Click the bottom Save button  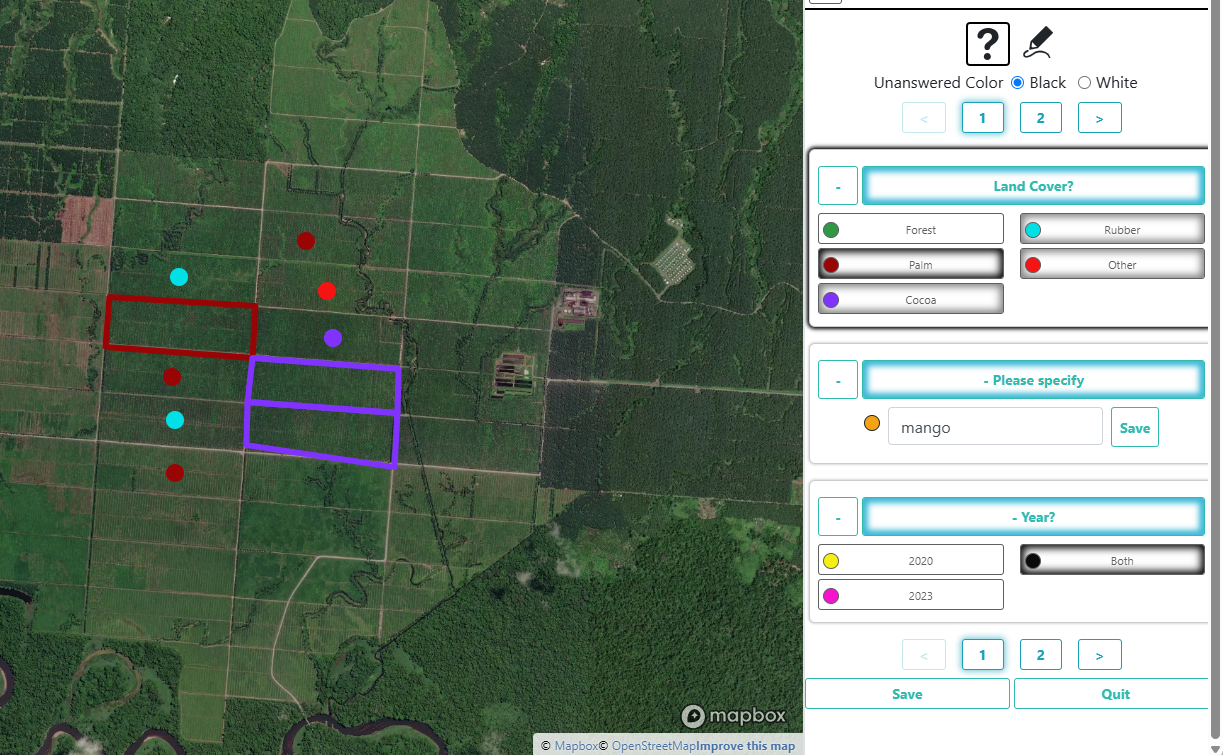[x=907, y=694]
